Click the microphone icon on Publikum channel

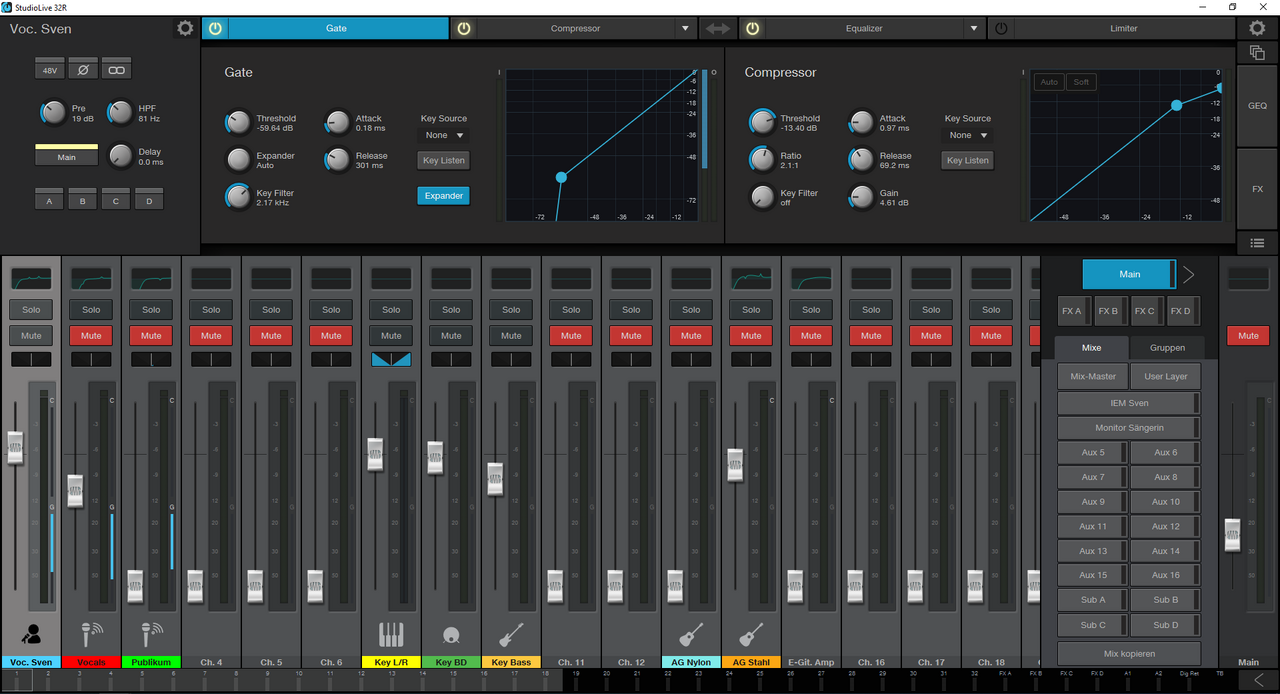151,633
